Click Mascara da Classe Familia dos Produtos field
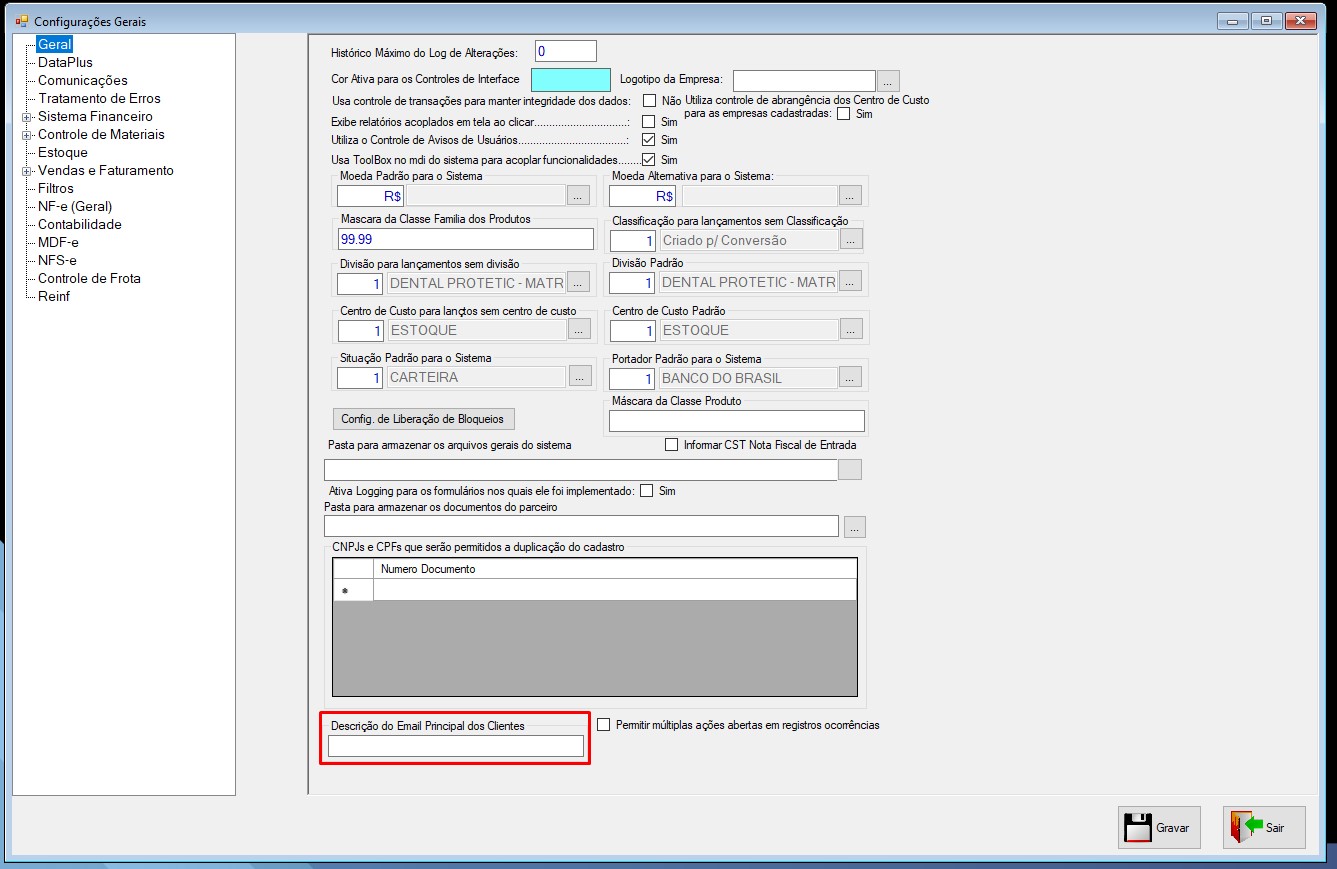Screen dimensions: 1337x869 466,239
